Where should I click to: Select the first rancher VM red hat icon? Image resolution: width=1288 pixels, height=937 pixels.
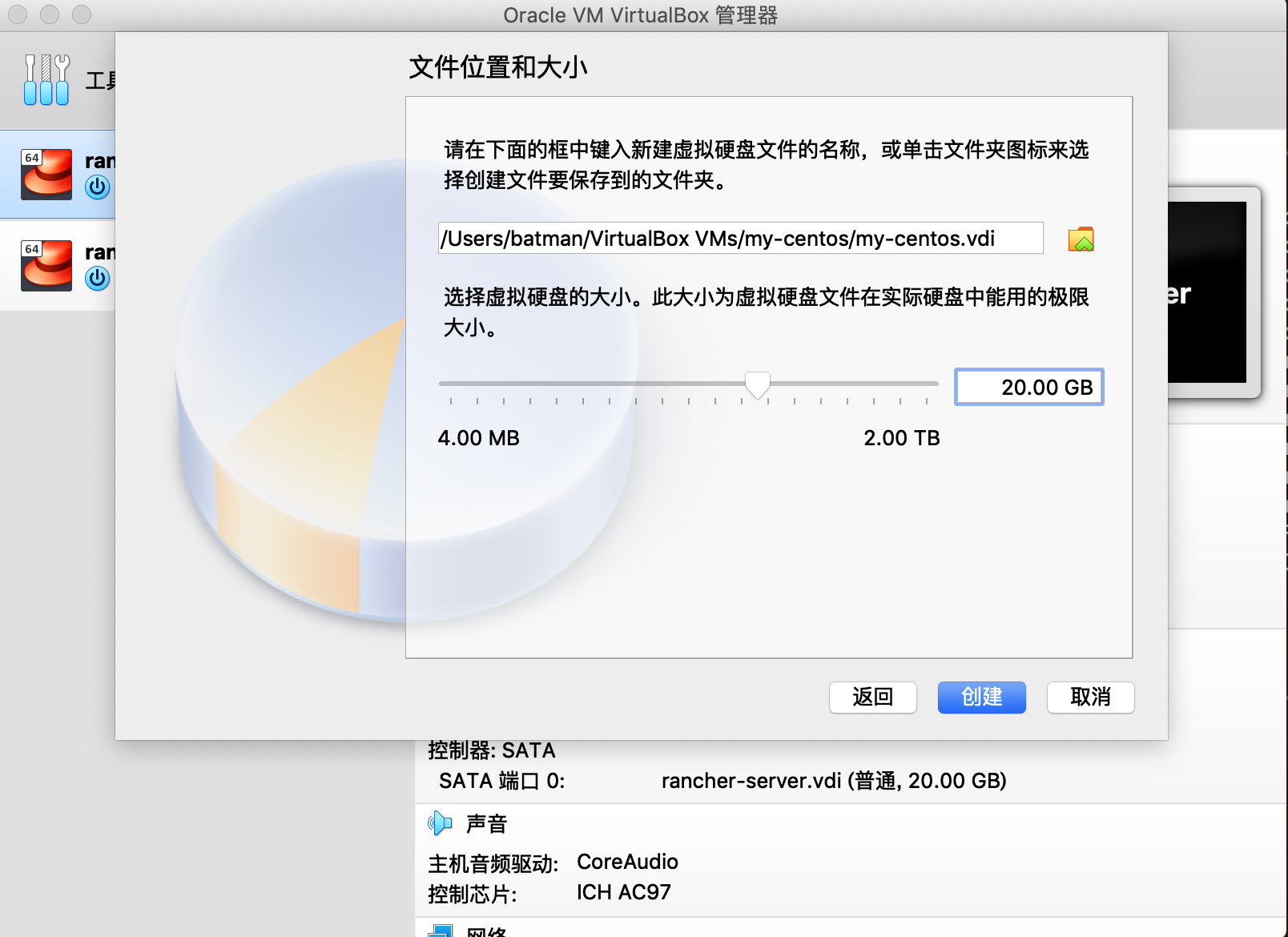tap(46, 174)
